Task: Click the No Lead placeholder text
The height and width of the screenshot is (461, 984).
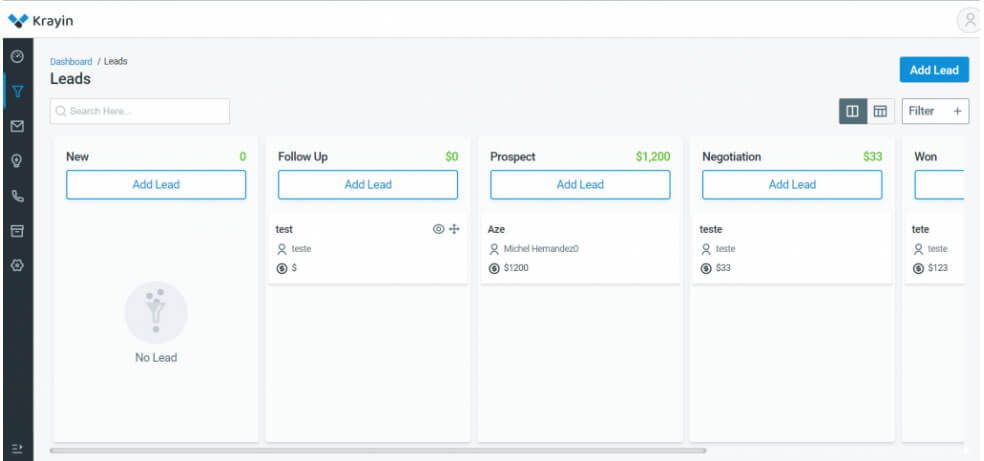Action: [x=156, y=358]
